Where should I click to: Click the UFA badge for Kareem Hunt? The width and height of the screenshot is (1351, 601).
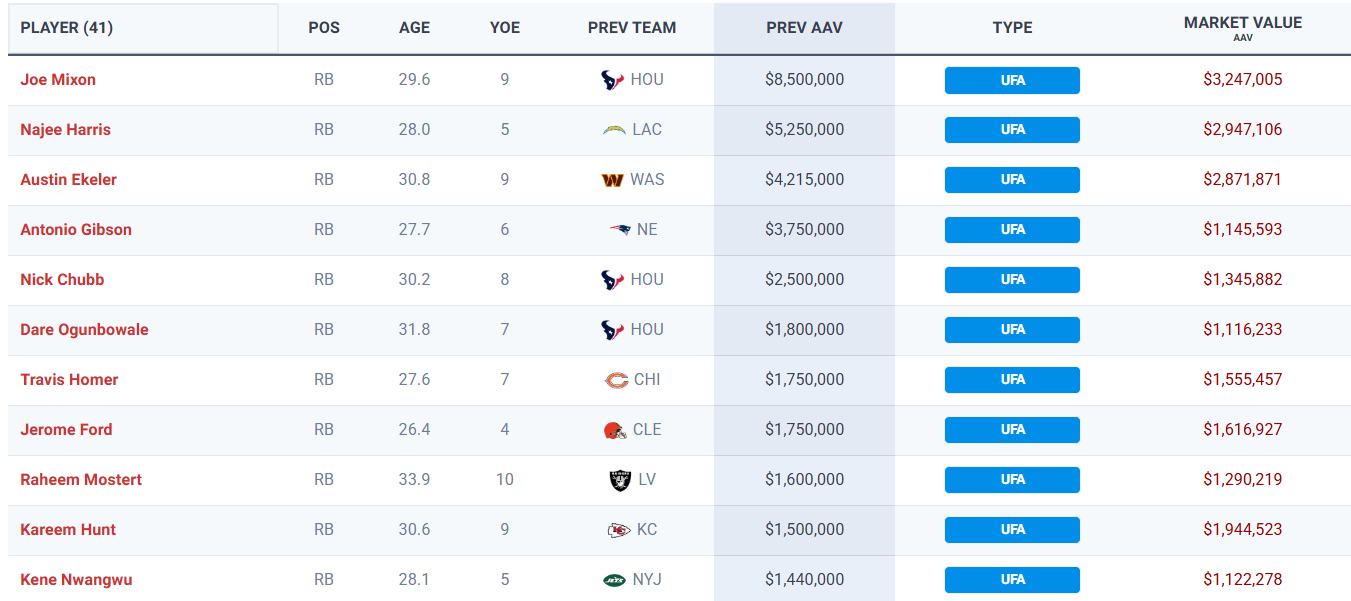tap(1012, 530)
